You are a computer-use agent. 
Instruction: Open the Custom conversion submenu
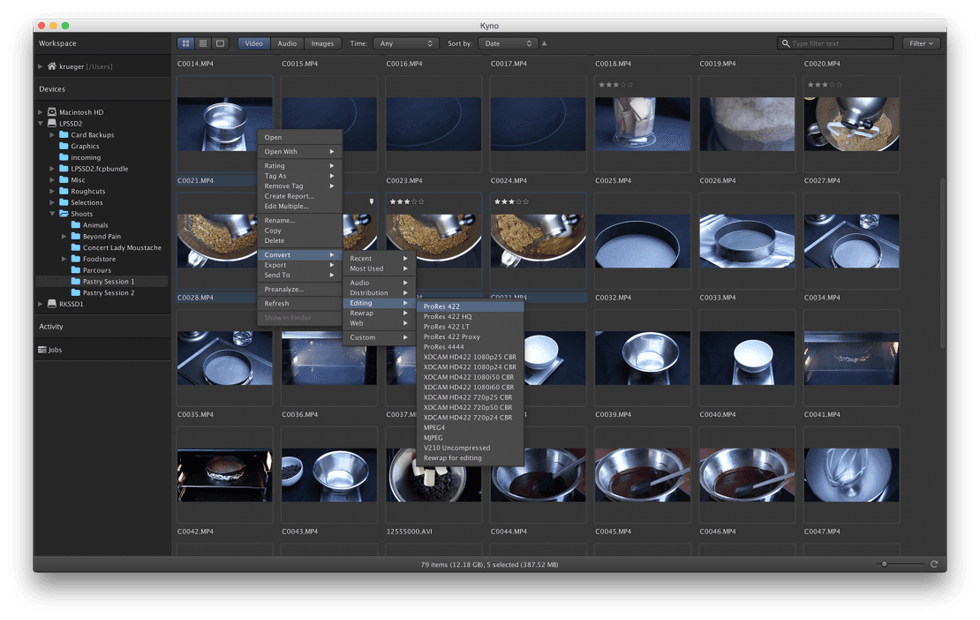coord(379,337)
